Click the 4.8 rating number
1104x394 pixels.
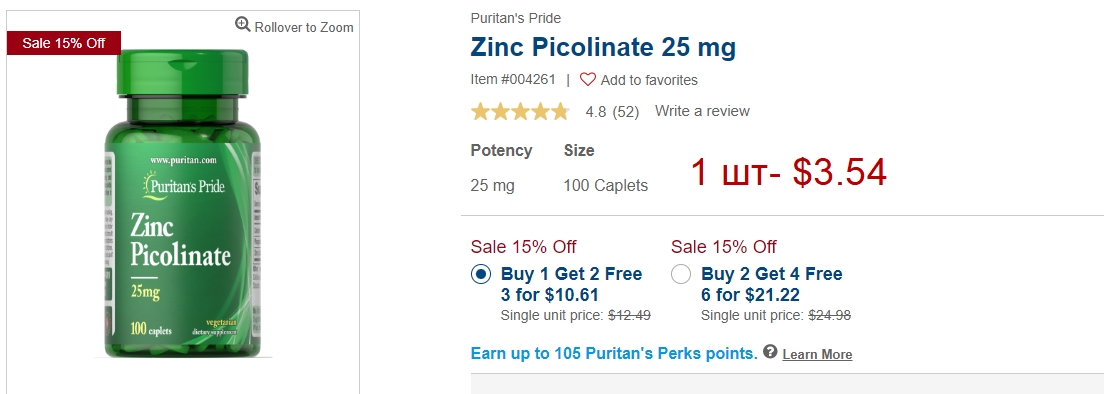pyautogui.click(x=596, y=112)
